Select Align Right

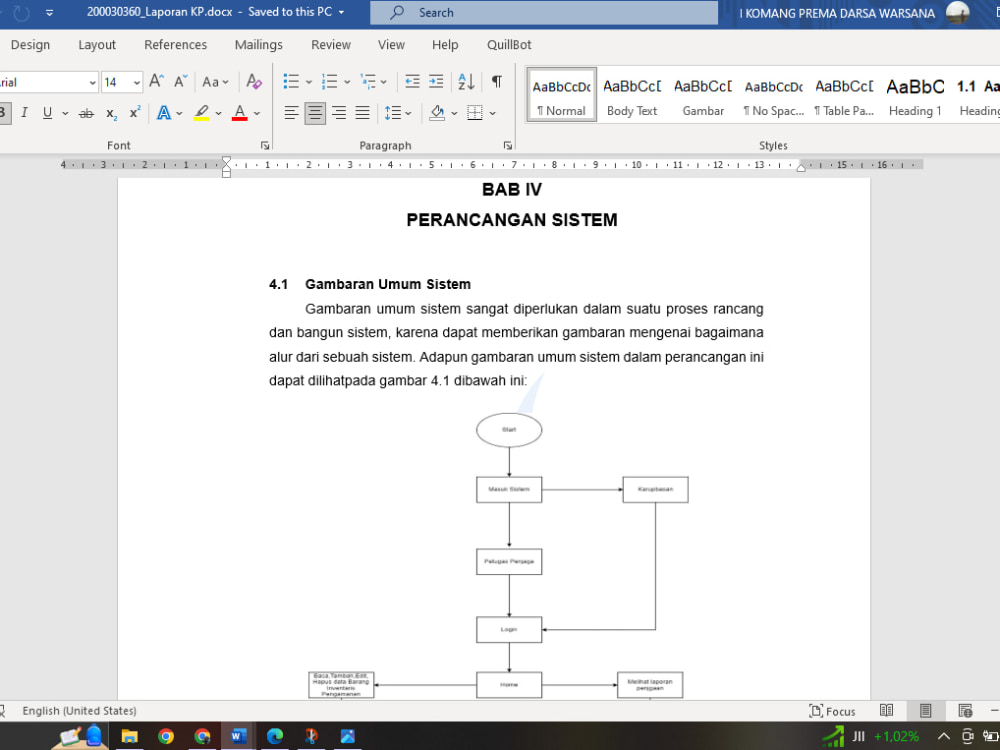(339, 113)
